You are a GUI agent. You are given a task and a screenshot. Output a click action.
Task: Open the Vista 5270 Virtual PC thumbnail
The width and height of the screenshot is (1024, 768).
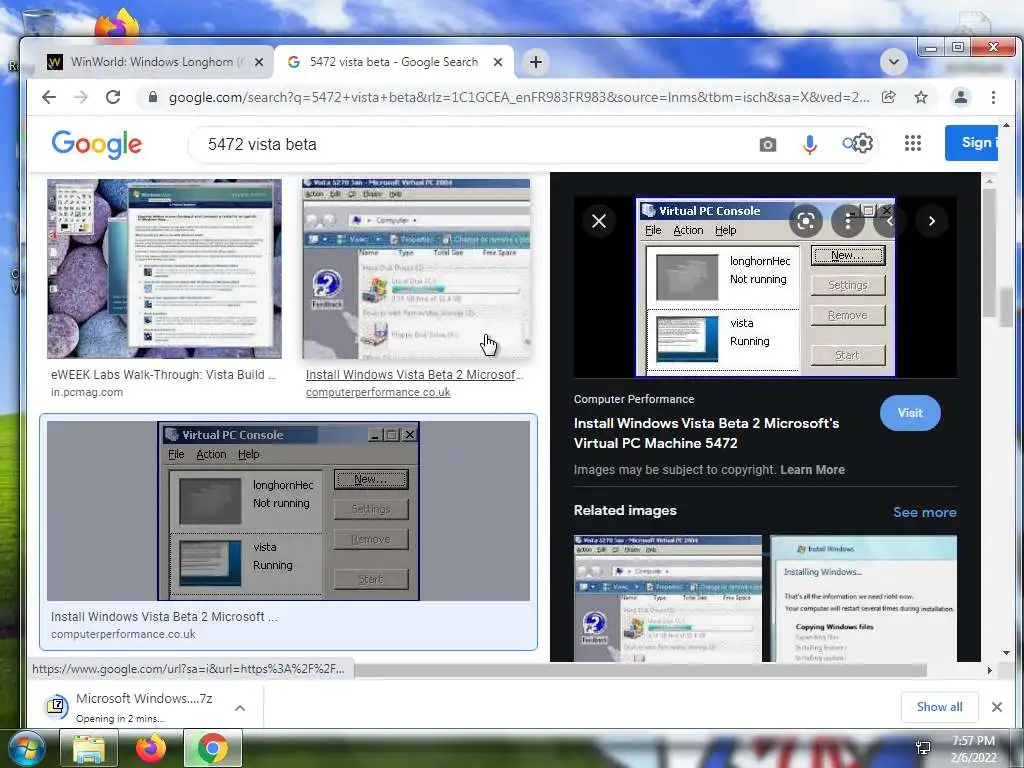416,268
